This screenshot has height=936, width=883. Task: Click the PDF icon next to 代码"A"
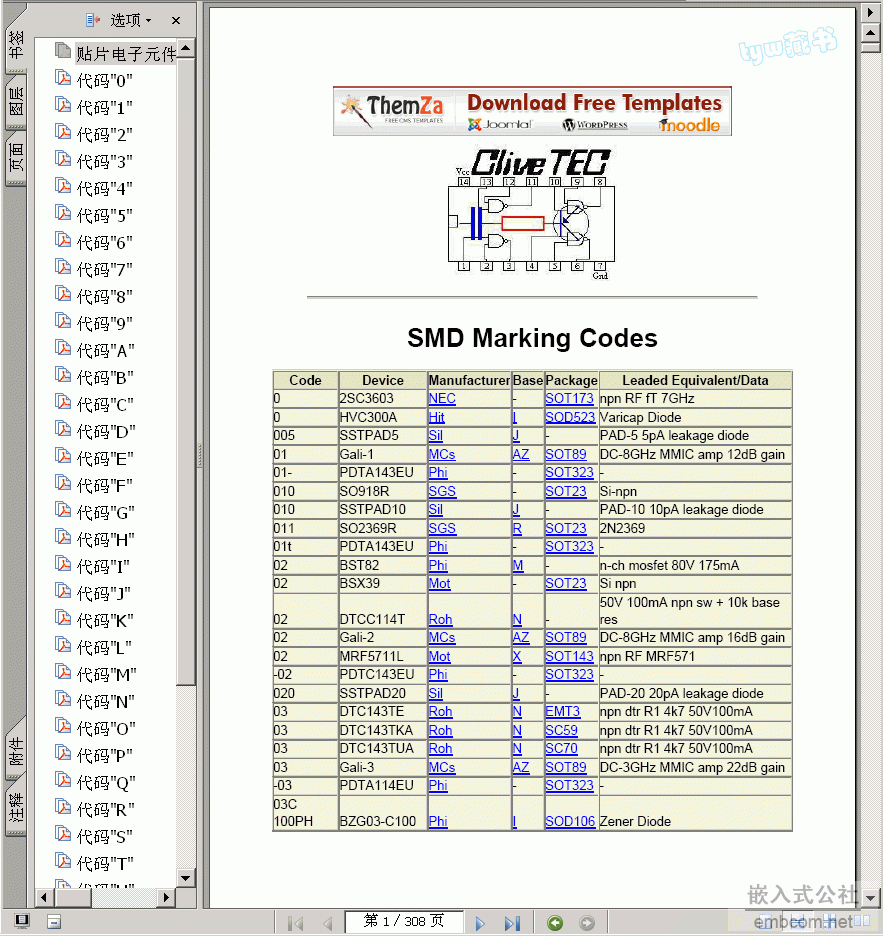[x=63, y=348]
